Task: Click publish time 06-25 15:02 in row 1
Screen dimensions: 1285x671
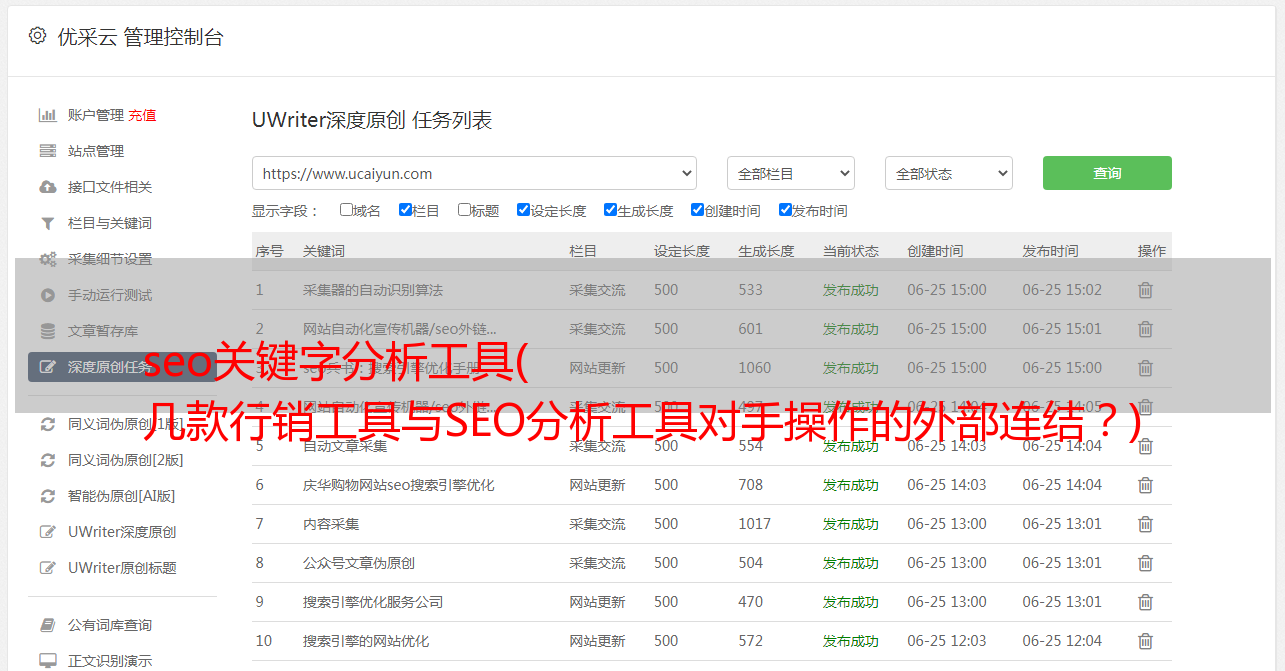Action: [x=1062, y=290]
